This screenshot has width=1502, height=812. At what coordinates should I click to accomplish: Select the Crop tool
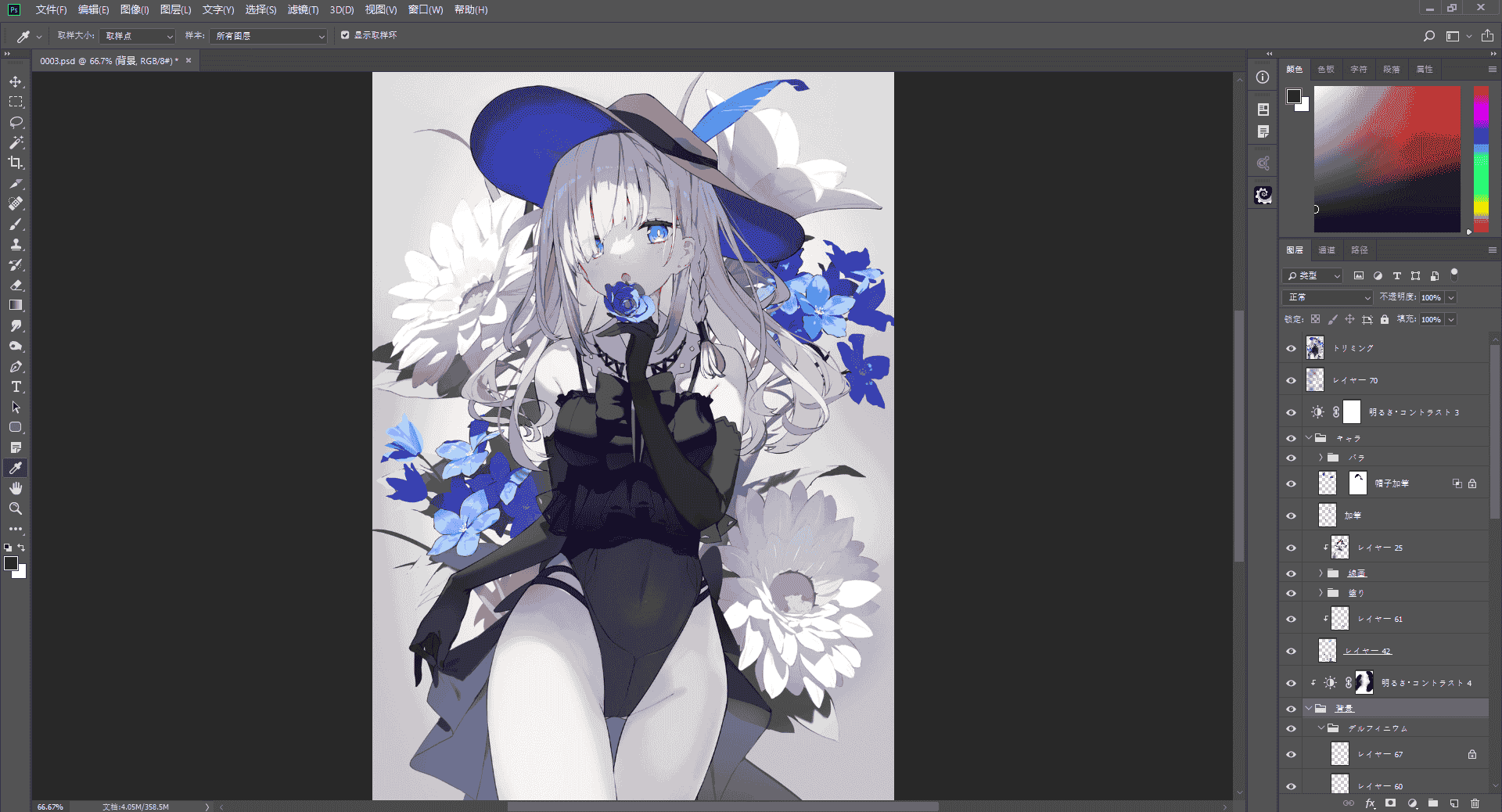click(x=16, y=163)
